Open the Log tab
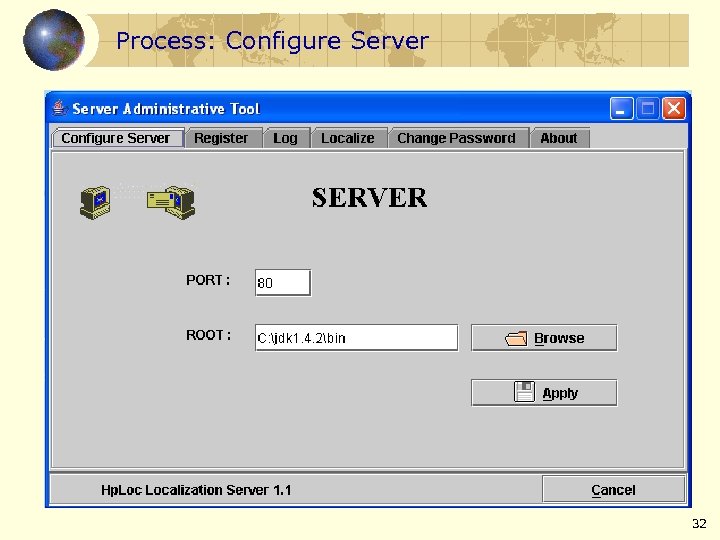Image resolution: width=720 pixels, height=540 pixels. click(x=287, y=138)
